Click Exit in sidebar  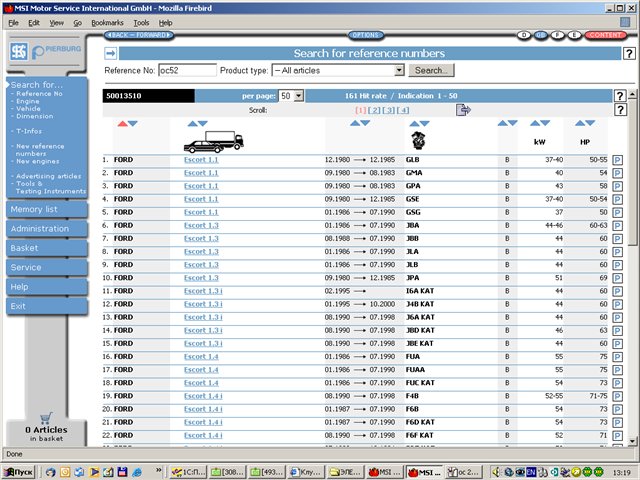(47, 307)
